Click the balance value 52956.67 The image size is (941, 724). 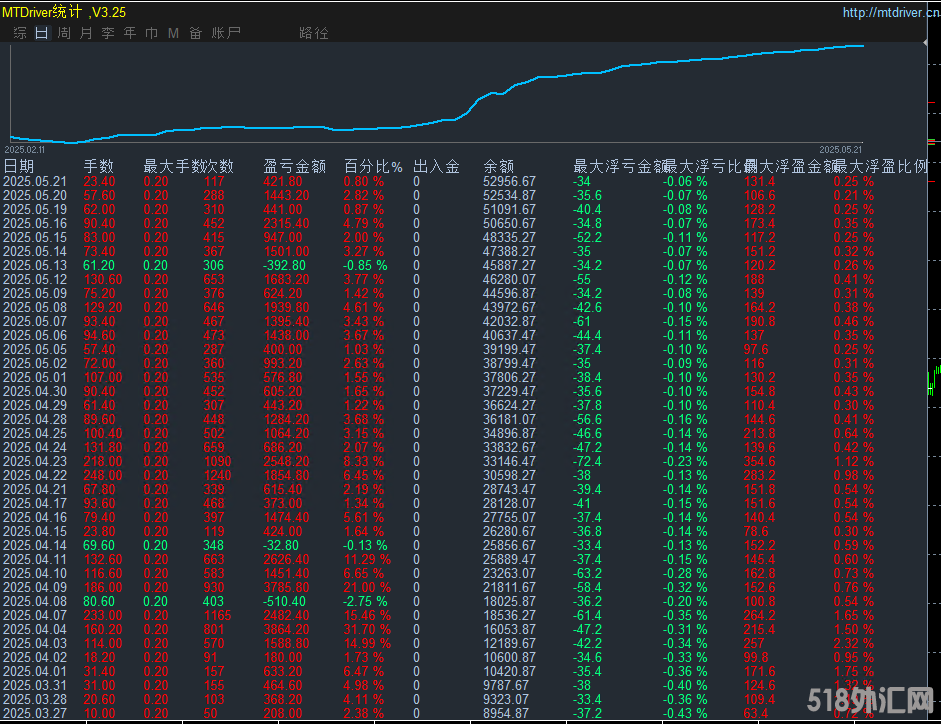tap(510, 181)
